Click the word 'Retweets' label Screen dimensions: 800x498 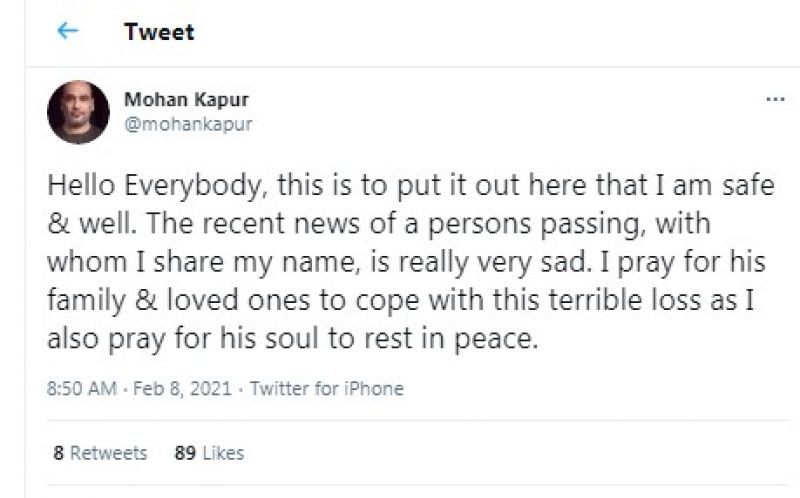108,453
